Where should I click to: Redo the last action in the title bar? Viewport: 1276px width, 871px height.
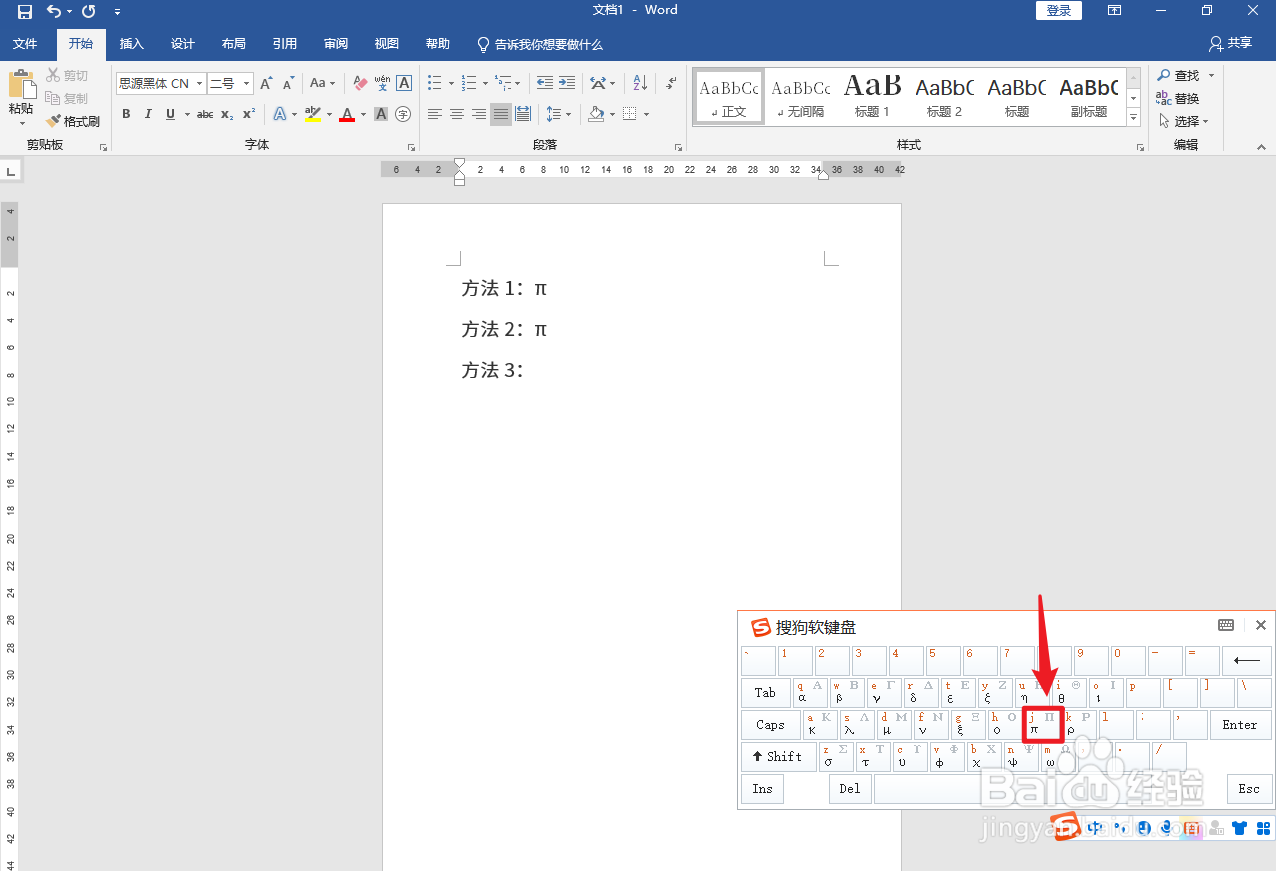[89, 11]
